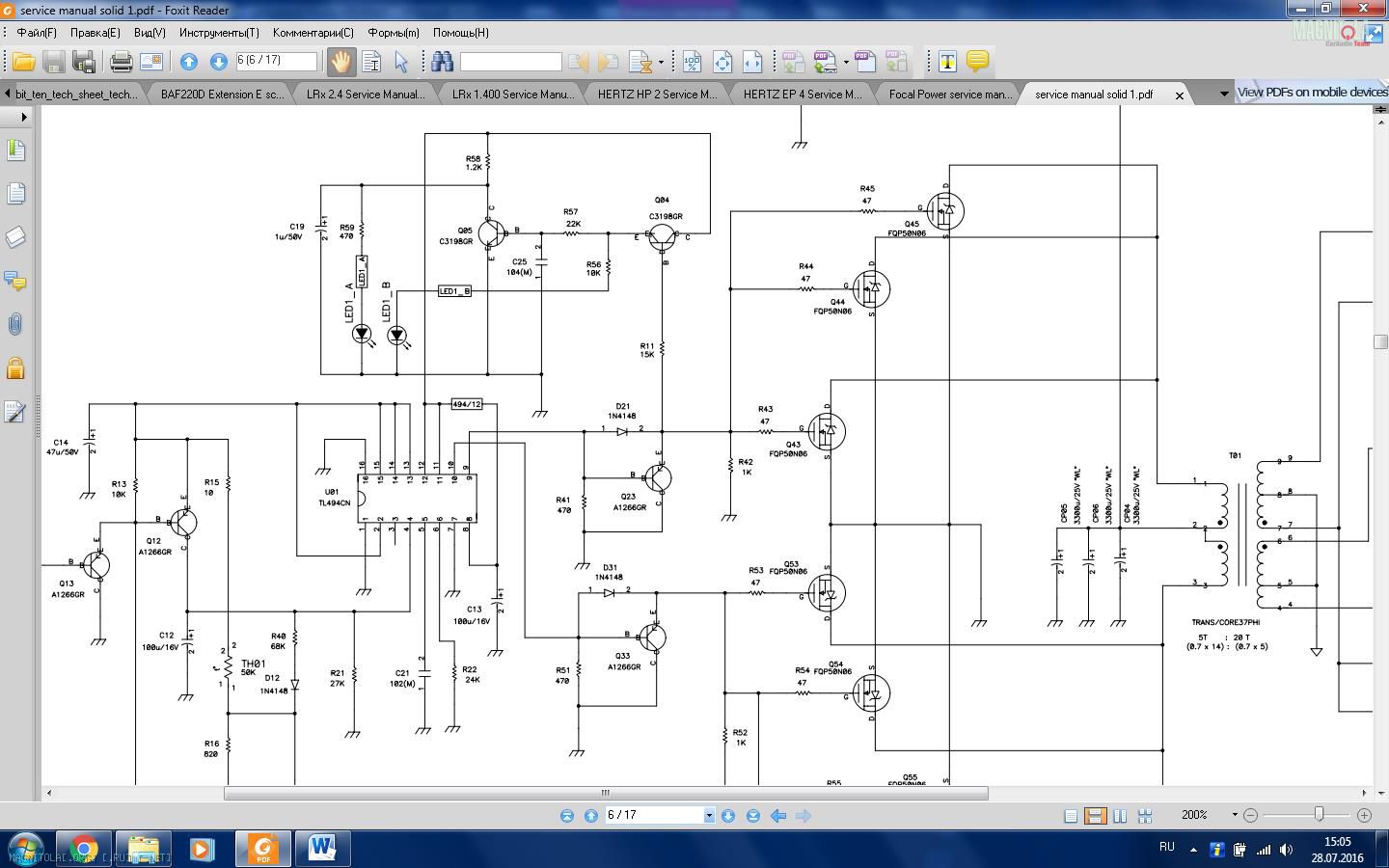Open the Инструменты(T) menu
The height and width of the screenshot is (868, 1389).
pyautogui.click(x=219, y=32)
